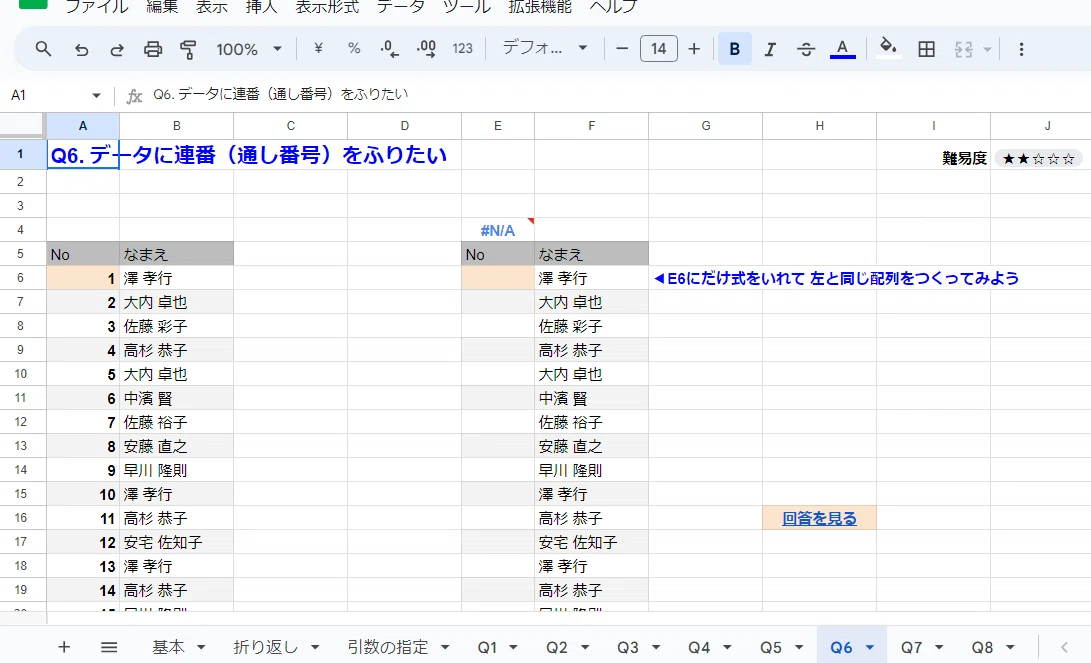
Task: Open the text color picker
Action: pos(842,49)
